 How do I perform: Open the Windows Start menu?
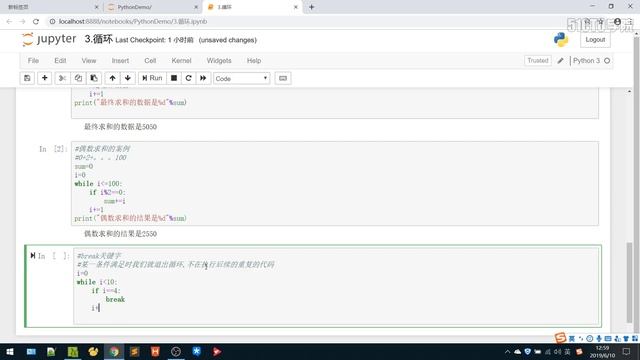(10, 351)
